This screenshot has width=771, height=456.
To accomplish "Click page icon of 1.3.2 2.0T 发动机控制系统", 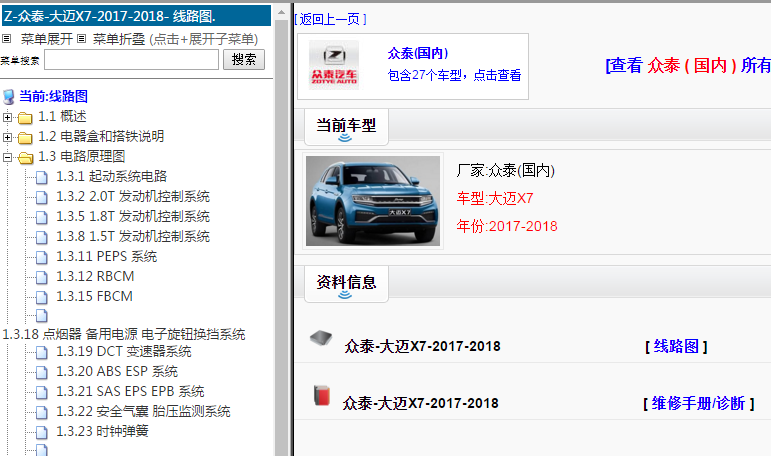I will click(x=42, y=197).
